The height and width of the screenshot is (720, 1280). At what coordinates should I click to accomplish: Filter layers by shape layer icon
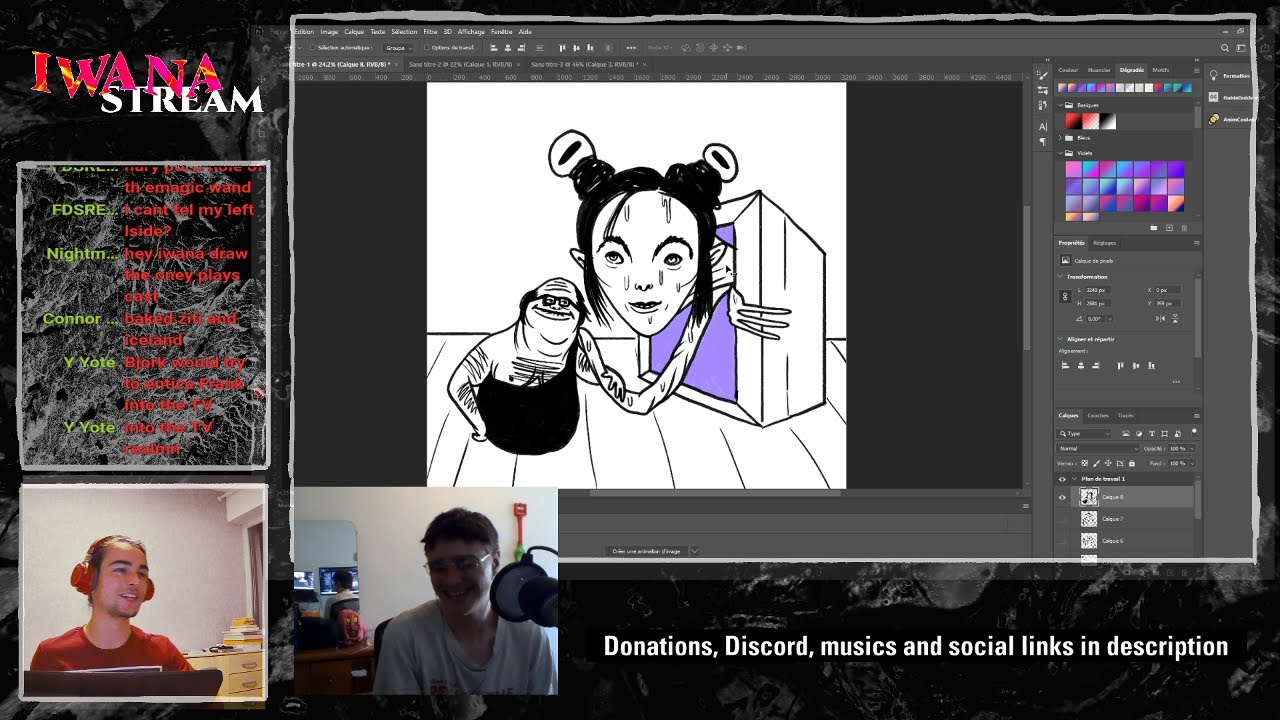coord(1165,434)
